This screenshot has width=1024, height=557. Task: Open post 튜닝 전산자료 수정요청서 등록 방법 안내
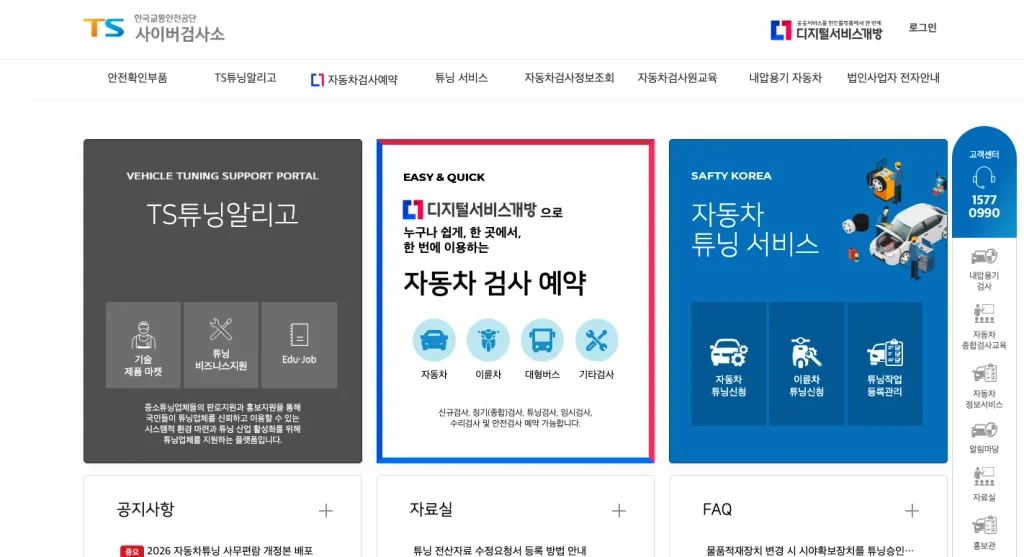(500, 550)
